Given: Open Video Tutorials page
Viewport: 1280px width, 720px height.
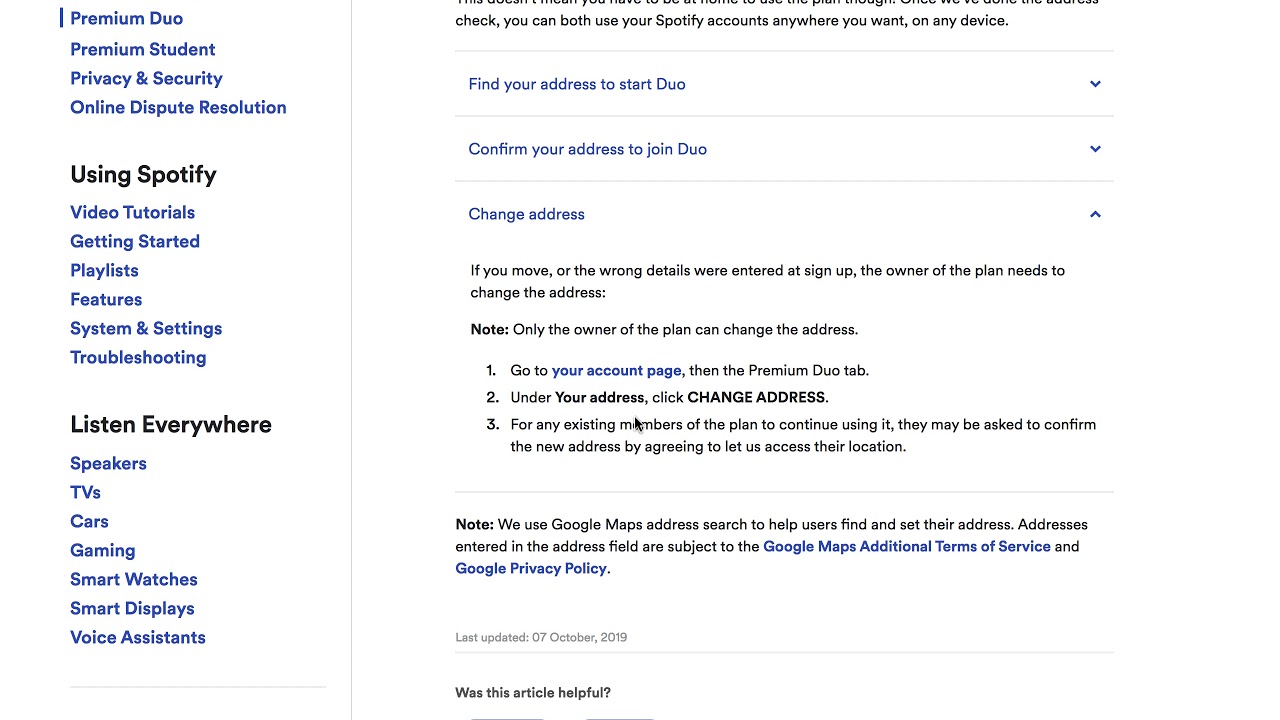Looking at the screenshot, I should click(x=132, y=212).
